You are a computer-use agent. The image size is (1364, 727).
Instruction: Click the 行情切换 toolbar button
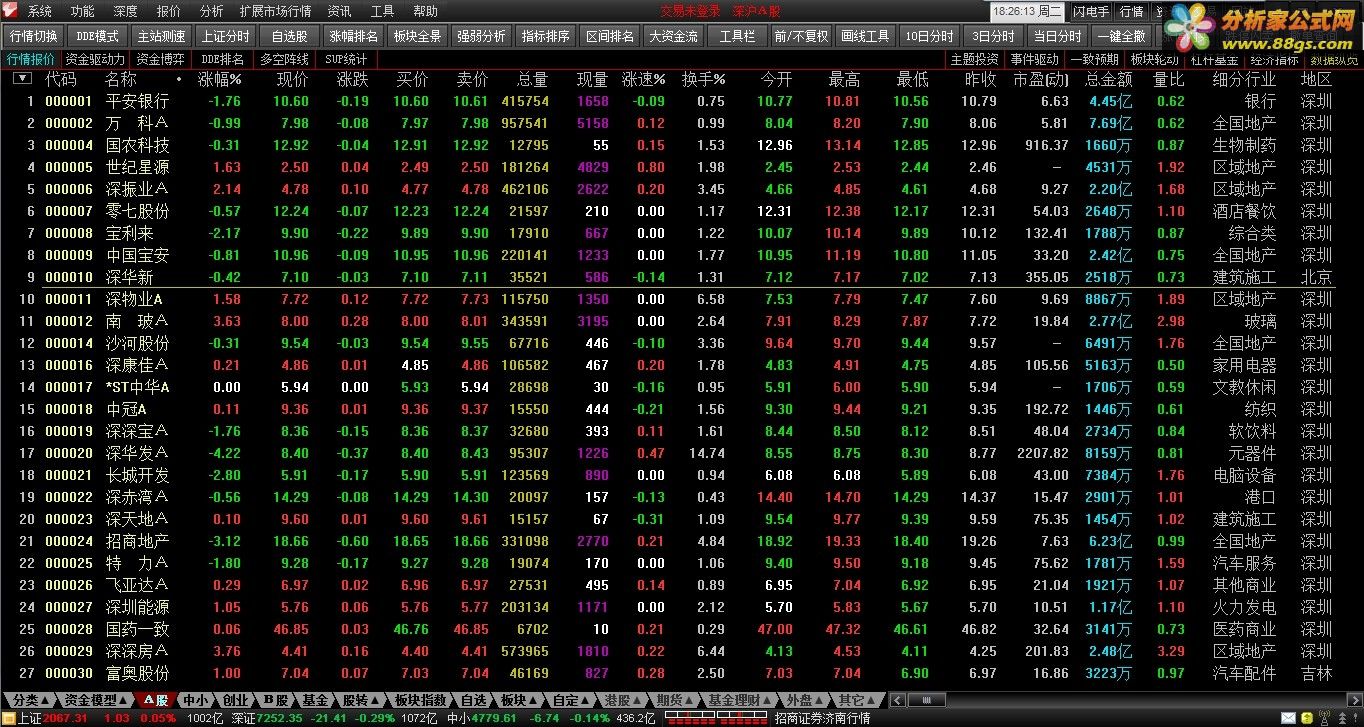pos(33,36)
